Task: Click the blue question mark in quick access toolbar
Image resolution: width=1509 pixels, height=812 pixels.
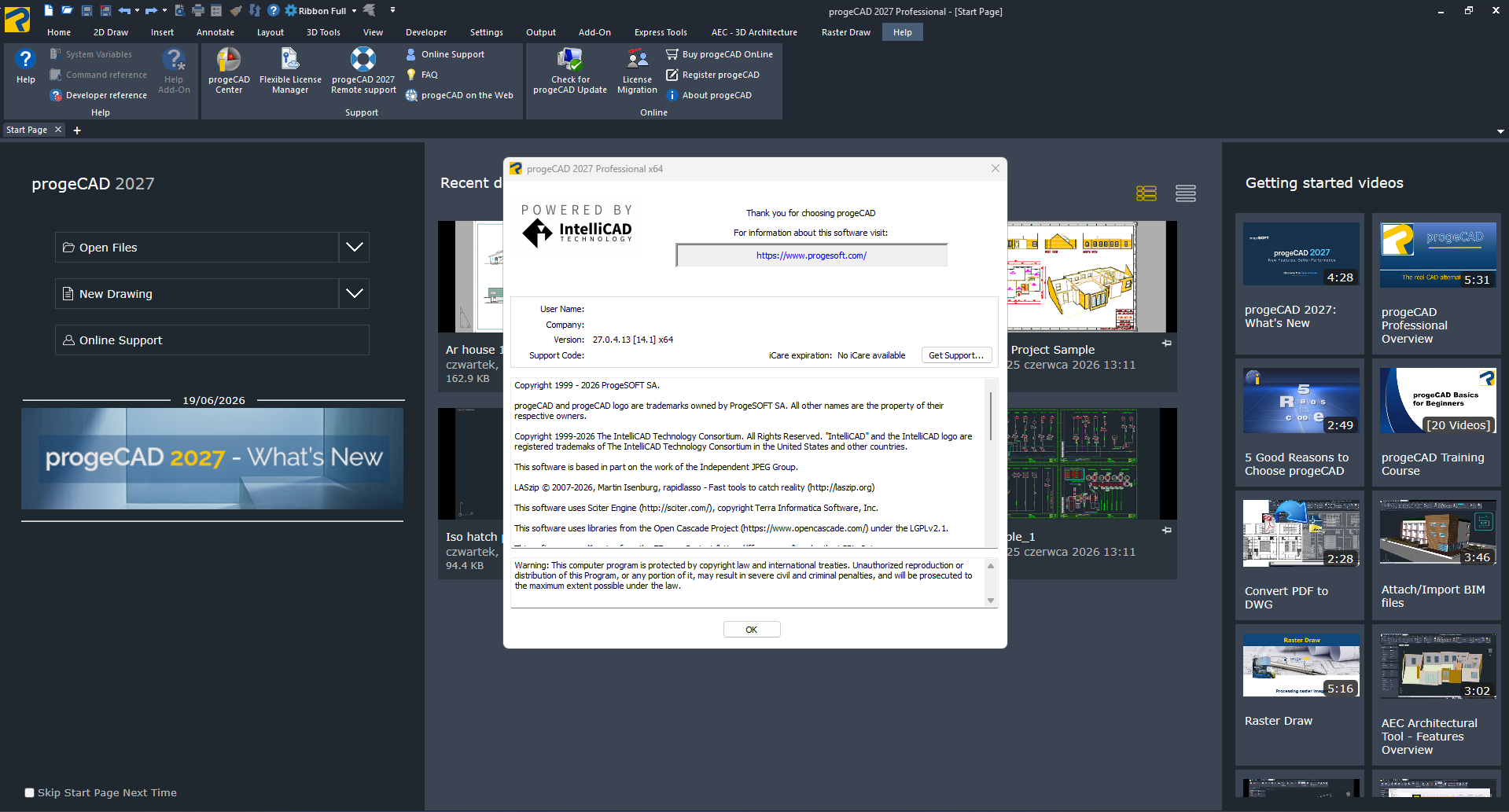Action: (273, 10)
